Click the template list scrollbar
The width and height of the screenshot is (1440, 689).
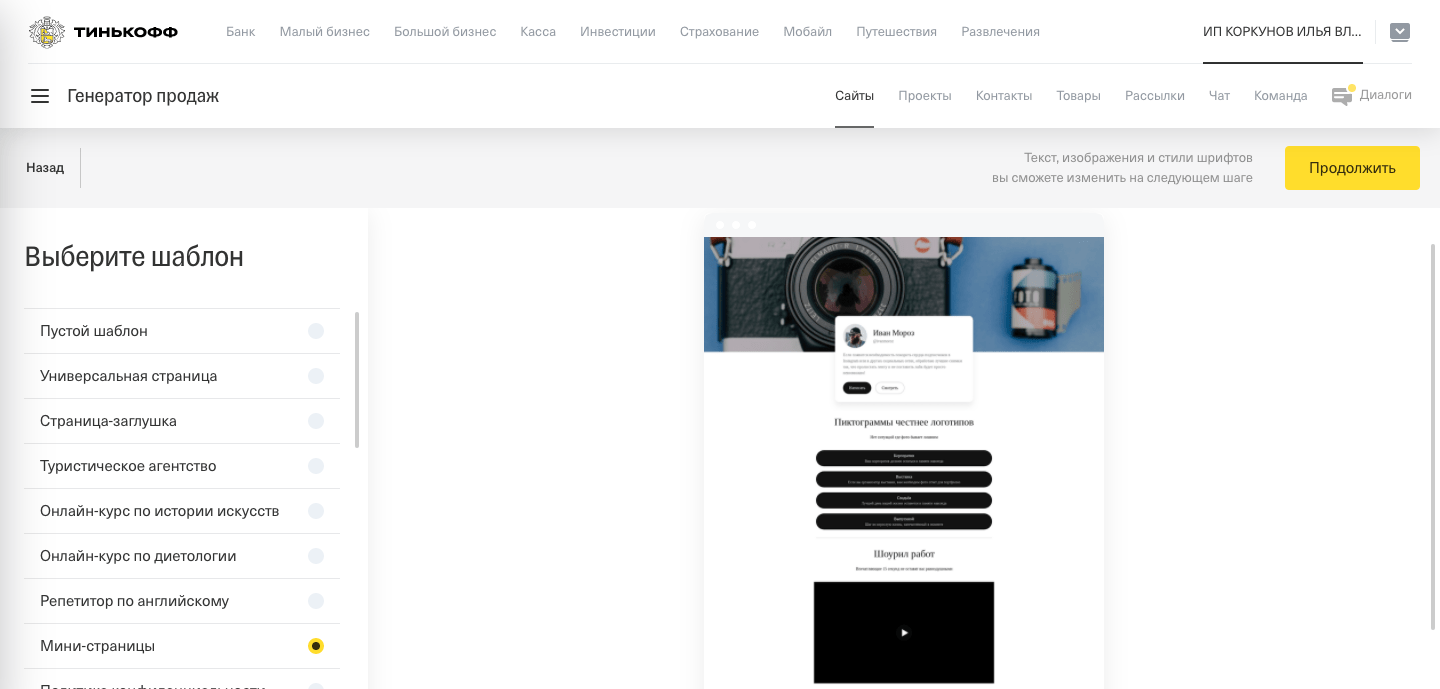[x=357, y=380]
